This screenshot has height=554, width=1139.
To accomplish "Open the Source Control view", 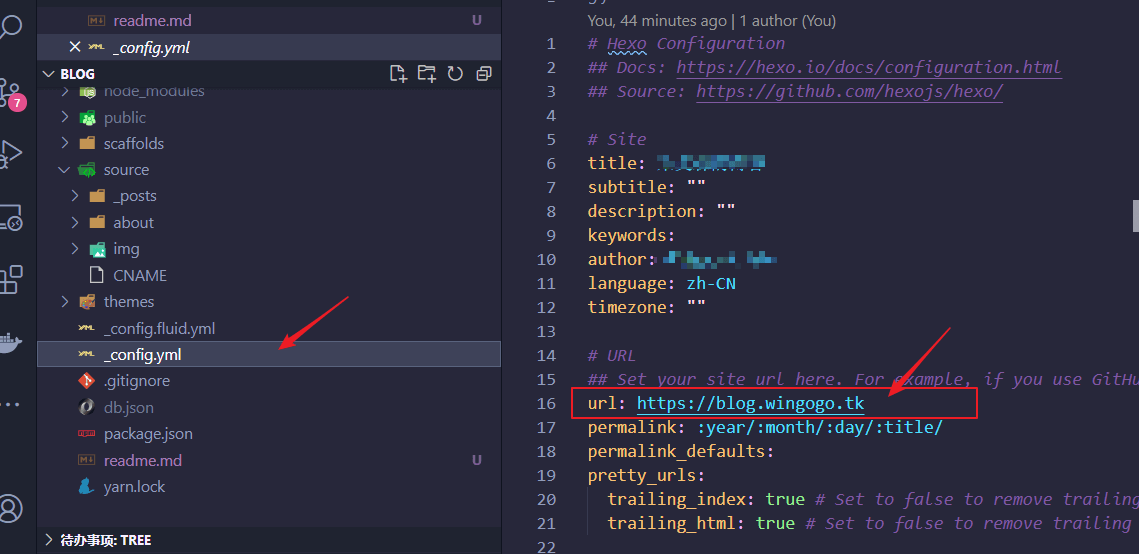I will tap(11, 92).
